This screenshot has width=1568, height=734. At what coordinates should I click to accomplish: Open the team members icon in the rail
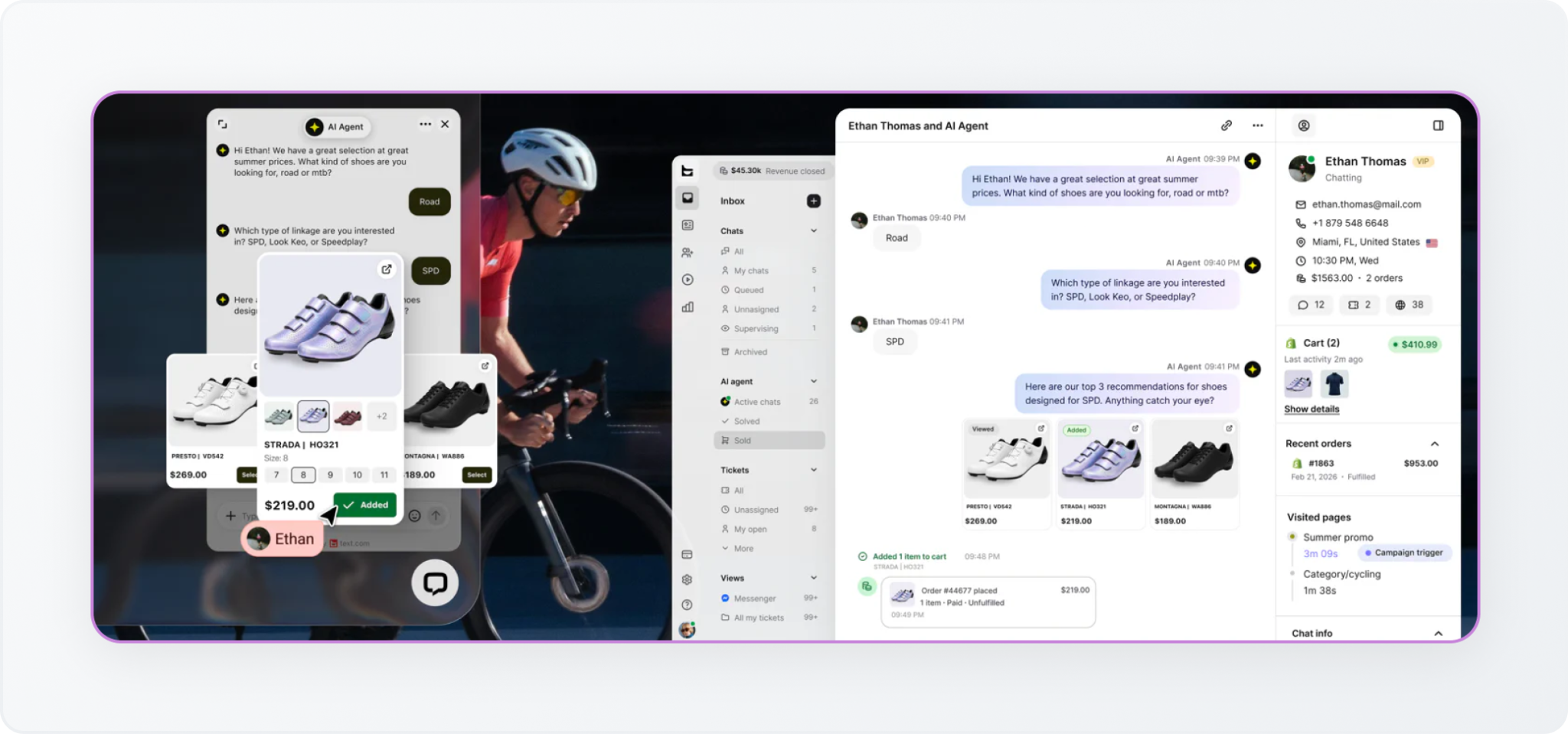pos(688,253)
